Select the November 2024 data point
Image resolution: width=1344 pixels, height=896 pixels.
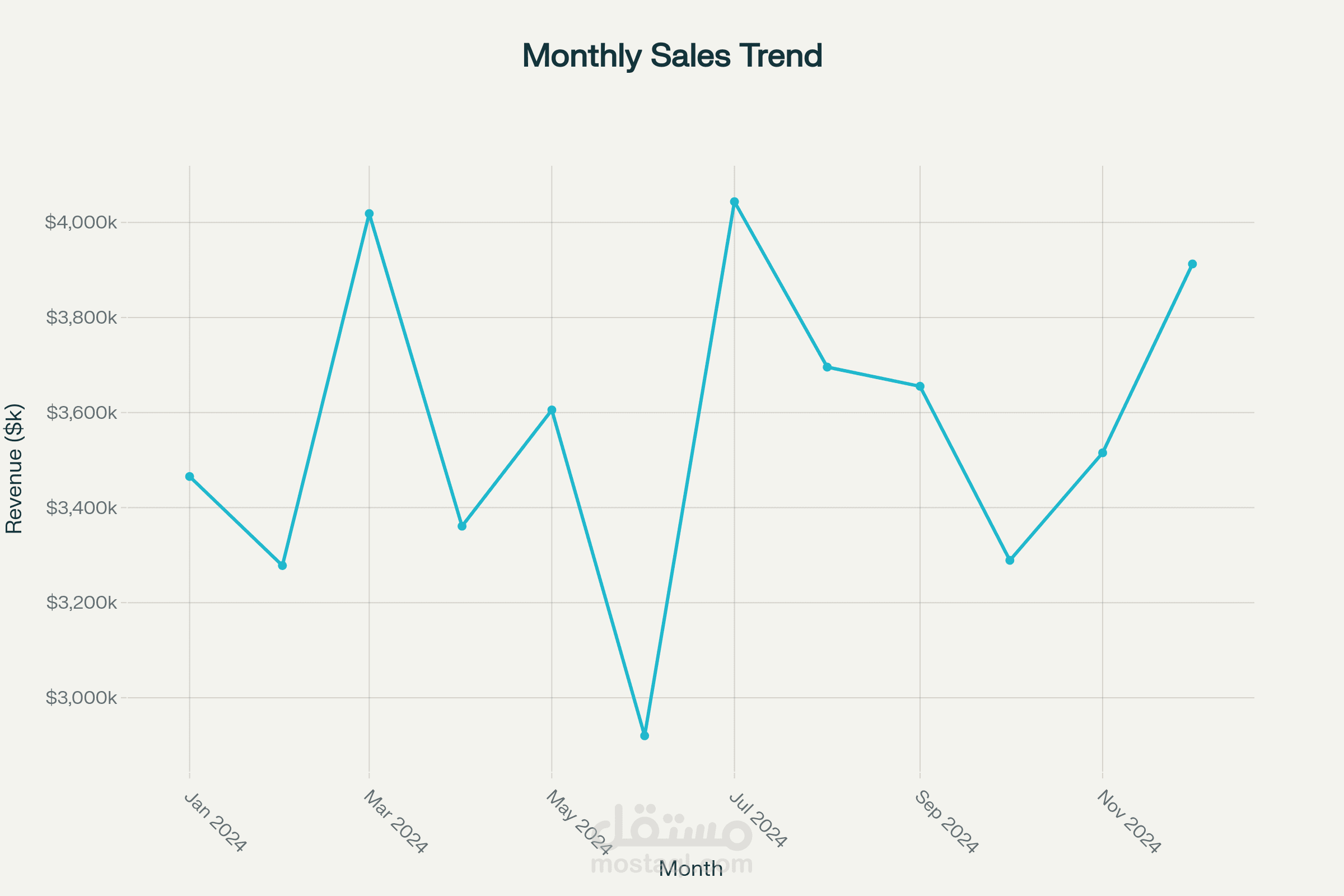[x=1103, y=453]
